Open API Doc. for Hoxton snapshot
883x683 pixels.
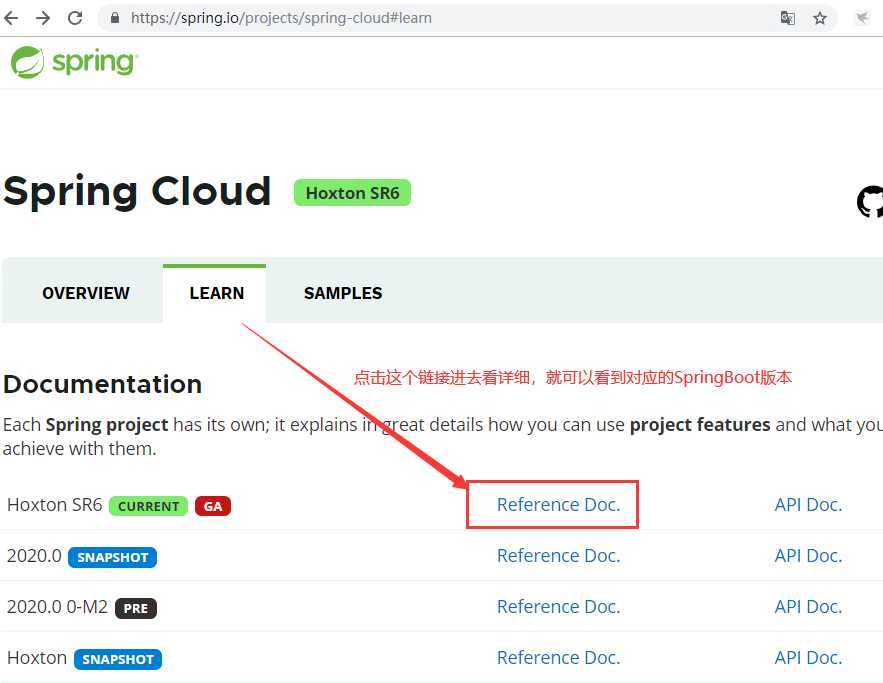(x=808, y=658)
